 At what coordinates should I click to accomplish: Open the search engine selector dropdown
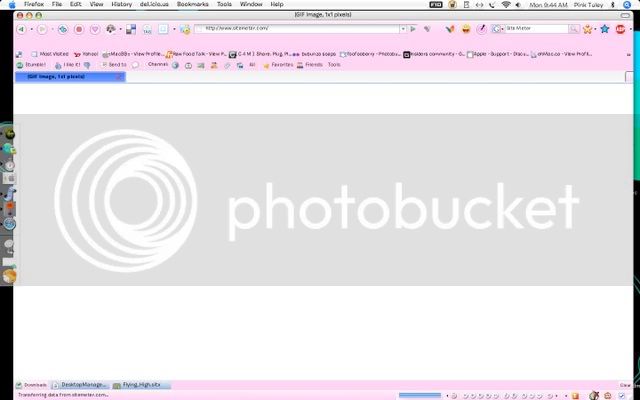(502, 29)
